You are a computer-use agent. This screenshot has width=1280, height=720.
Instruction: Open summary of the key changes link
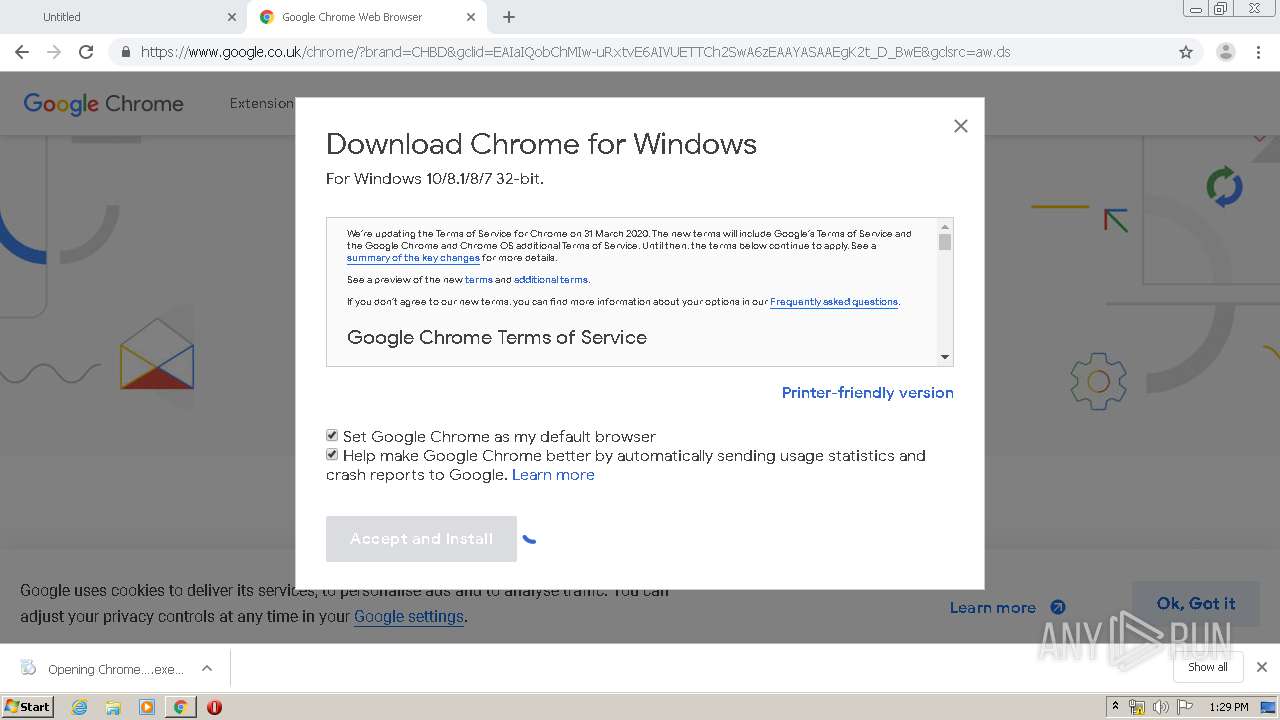[x=413, y=258]
